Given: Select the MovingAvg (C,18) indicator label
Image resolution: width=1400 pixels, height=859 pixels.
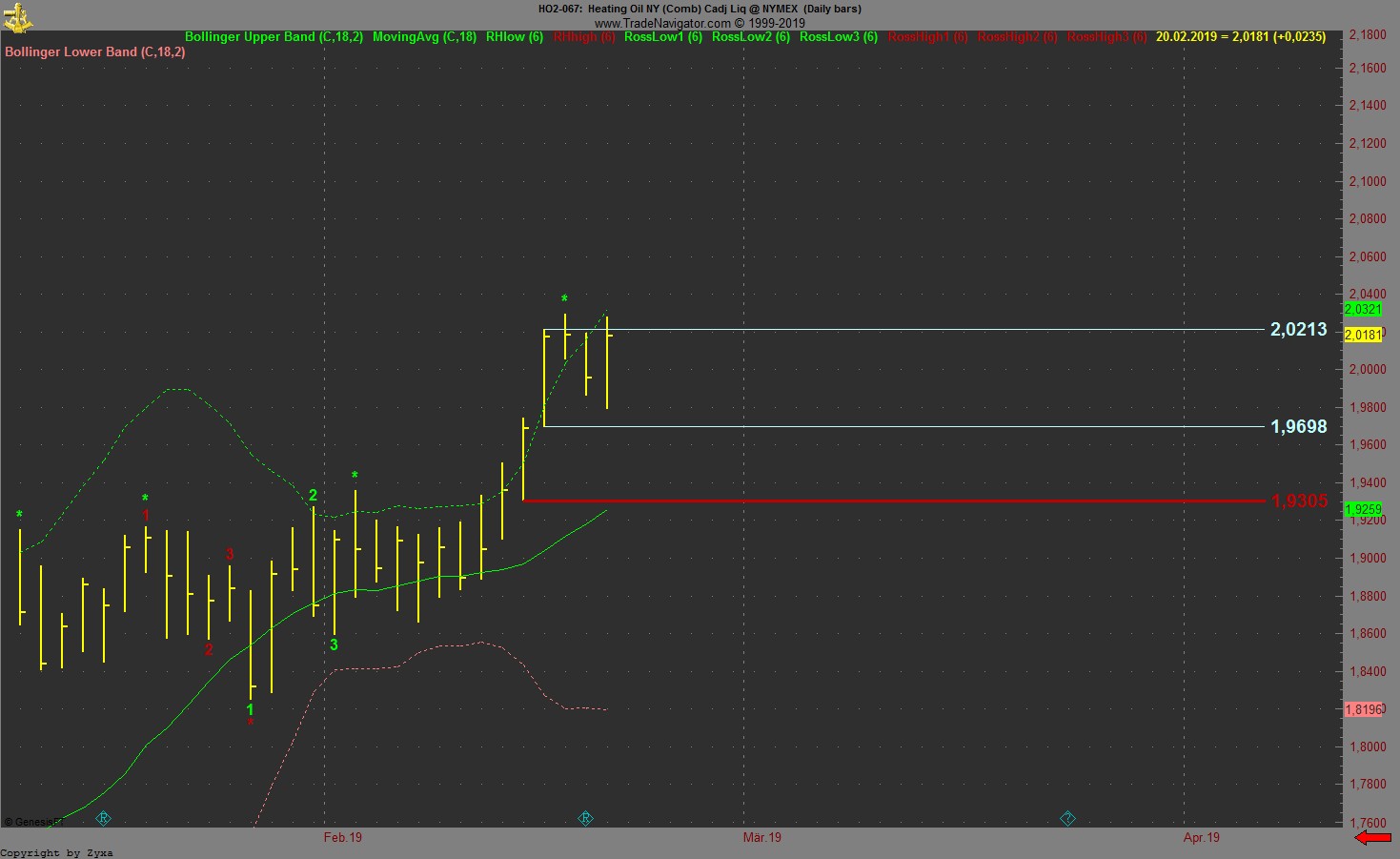Looking at the screenshot, I should 423,36.
